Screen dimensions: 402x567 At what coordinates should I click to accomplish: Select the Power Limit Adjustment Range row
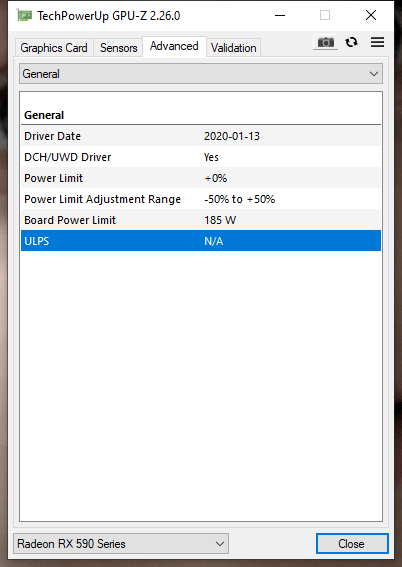[x=201, y=199]
